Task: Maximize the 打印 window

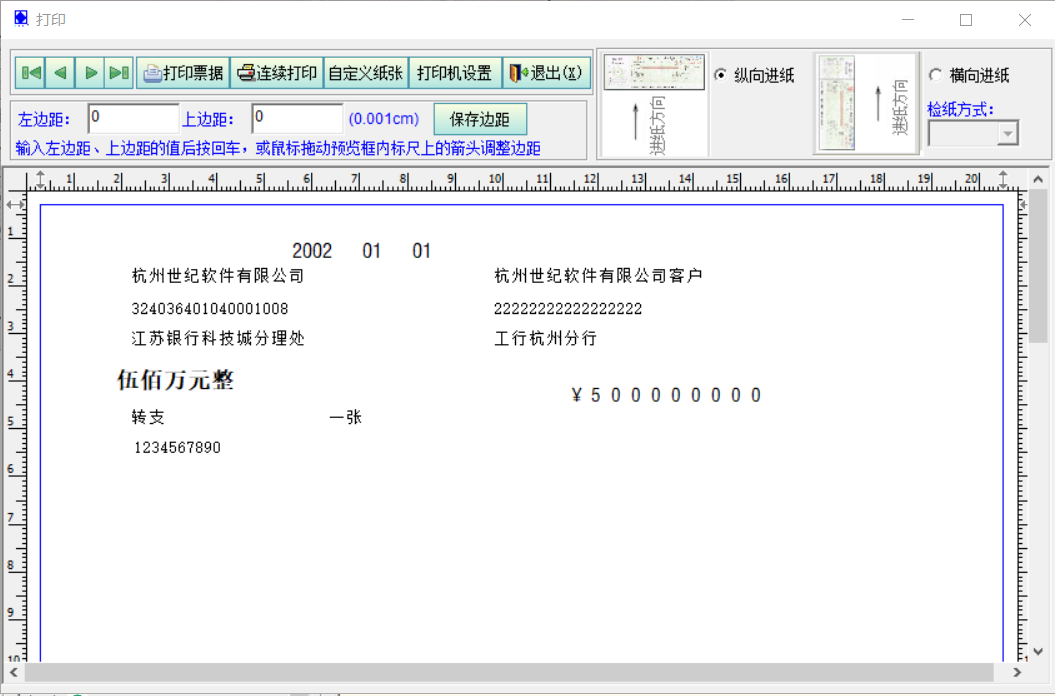Action: click(966, 20)
